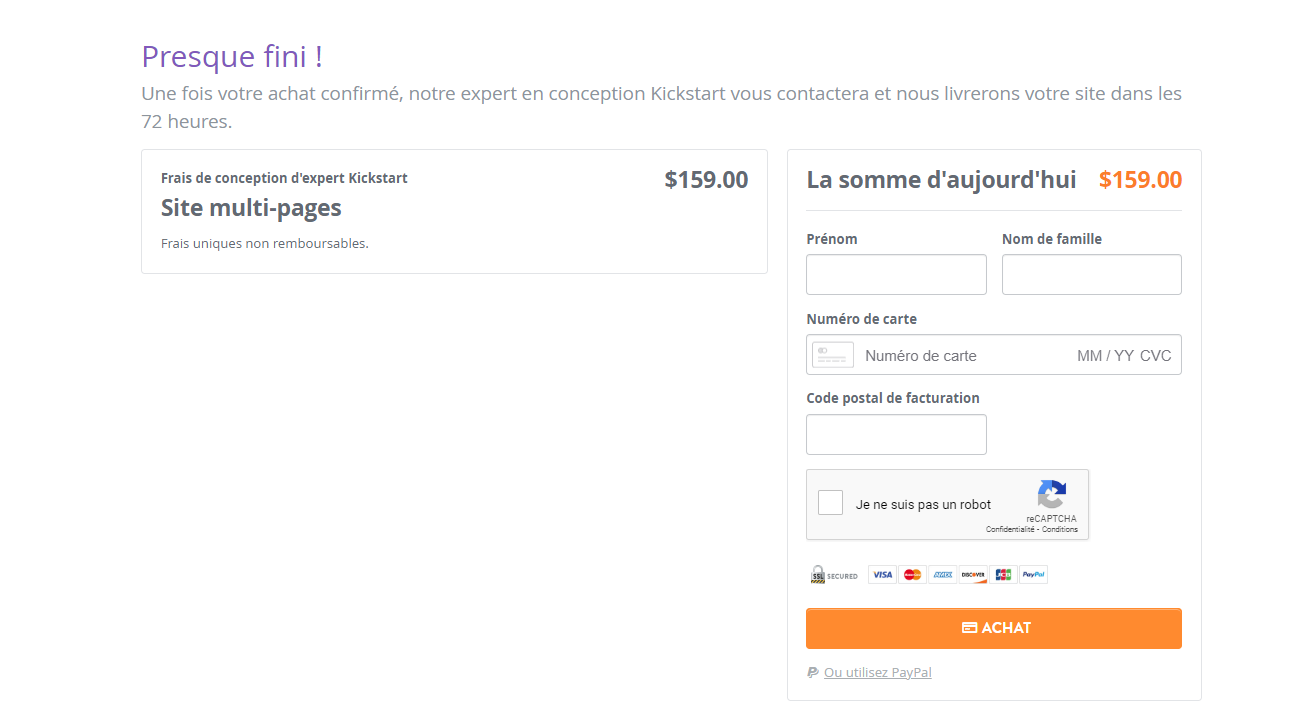Click the SSL Secured padlock badge
The image size is (1295, 727).
tap(833, 575)
